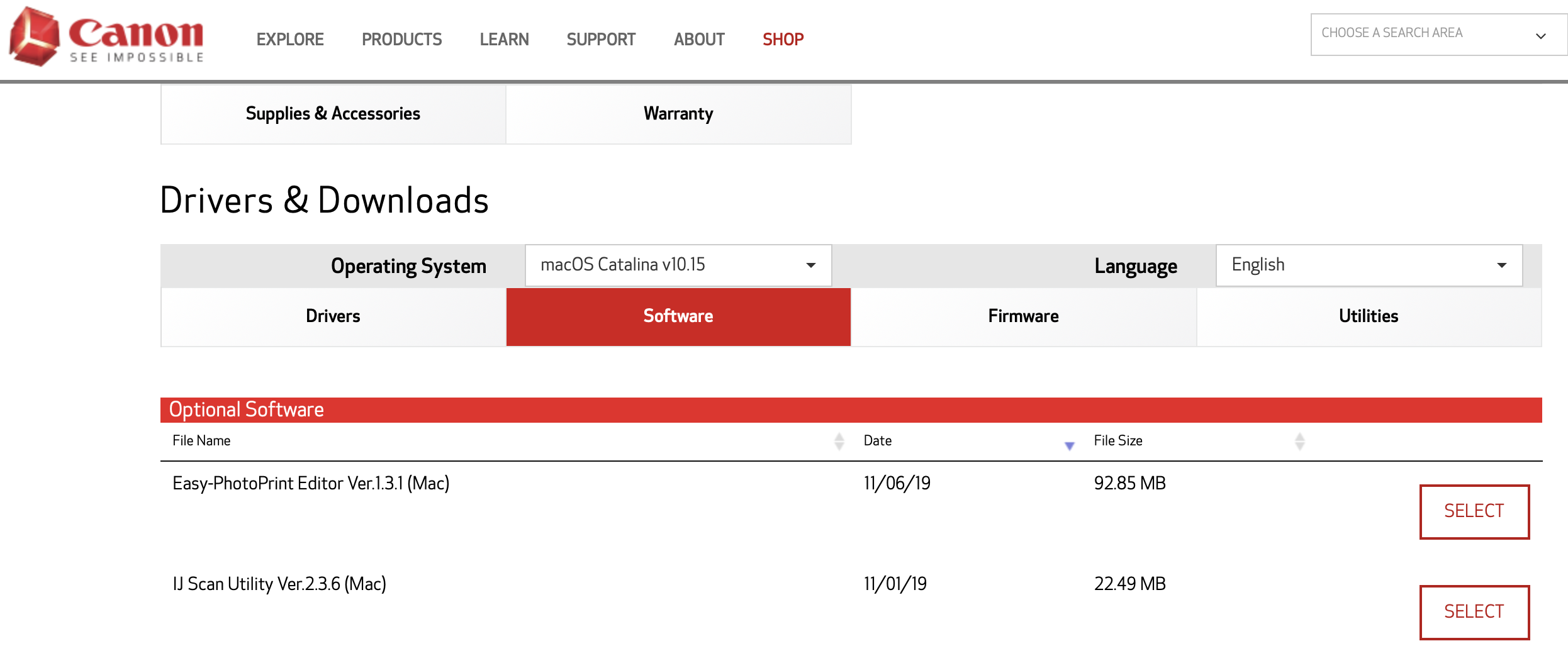Switch to the Firmware tab
The height and width of the screenshot is (663, 1568).
point(1023,316)
